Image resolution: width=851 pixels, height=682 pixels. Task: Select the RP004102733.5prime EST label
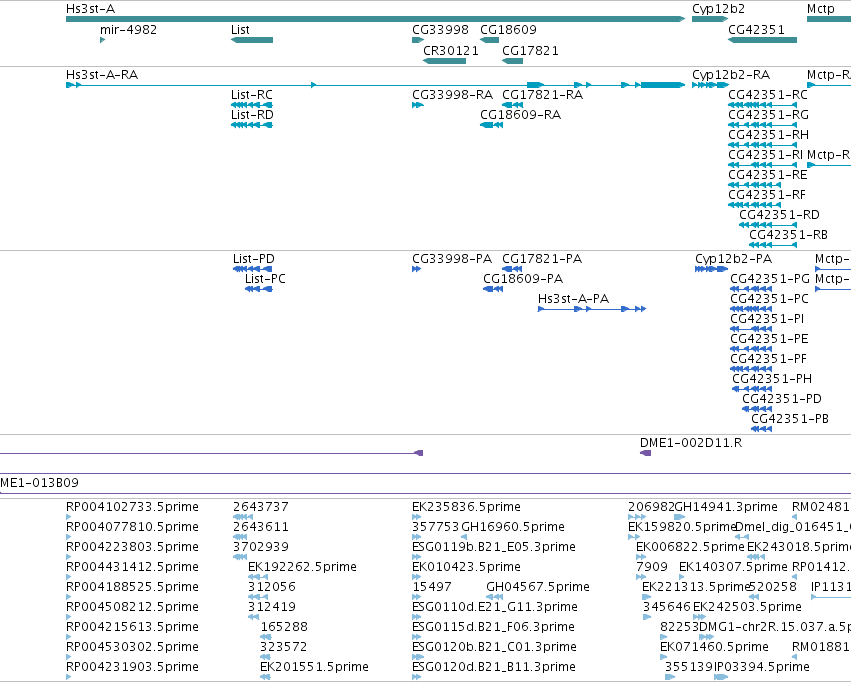point(132,508)
